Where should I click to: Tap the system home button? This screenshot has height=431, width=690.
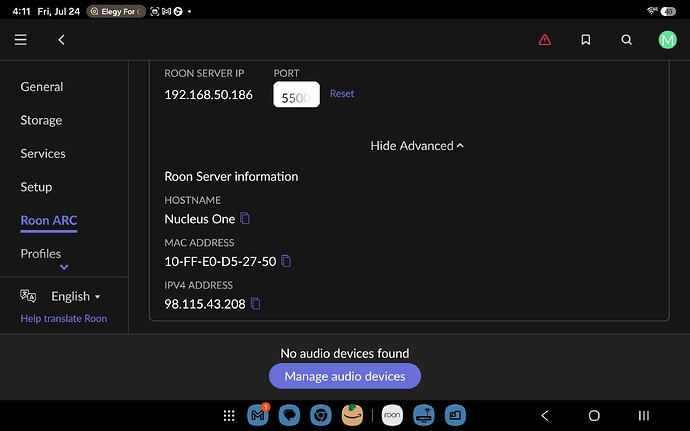(594, 416)
